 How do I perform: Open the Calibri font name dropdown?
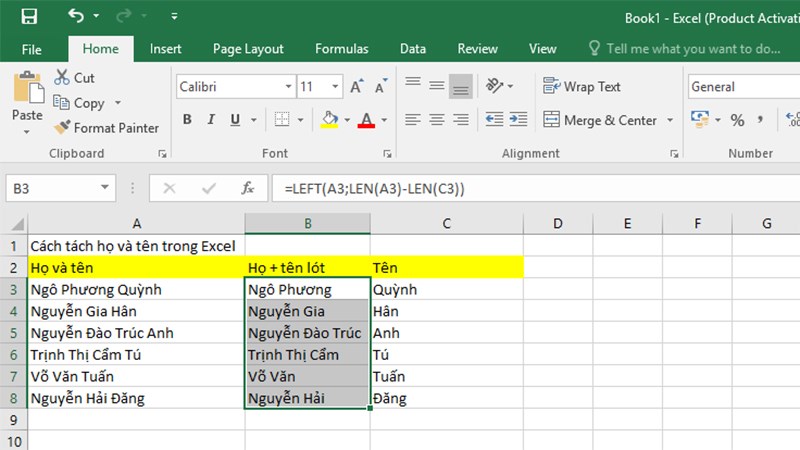point(288,87)
